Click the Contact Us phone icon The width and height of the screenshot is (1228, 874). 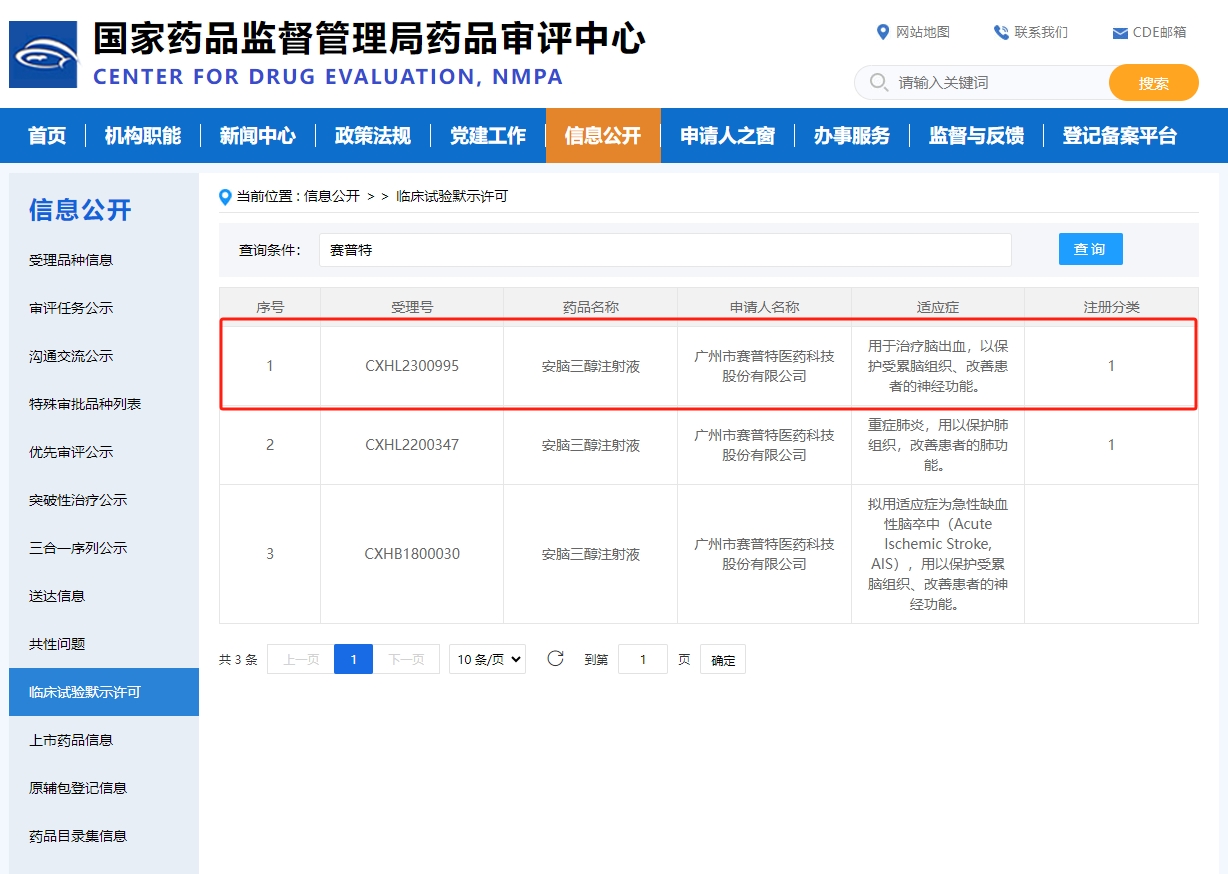[1001, 32]
